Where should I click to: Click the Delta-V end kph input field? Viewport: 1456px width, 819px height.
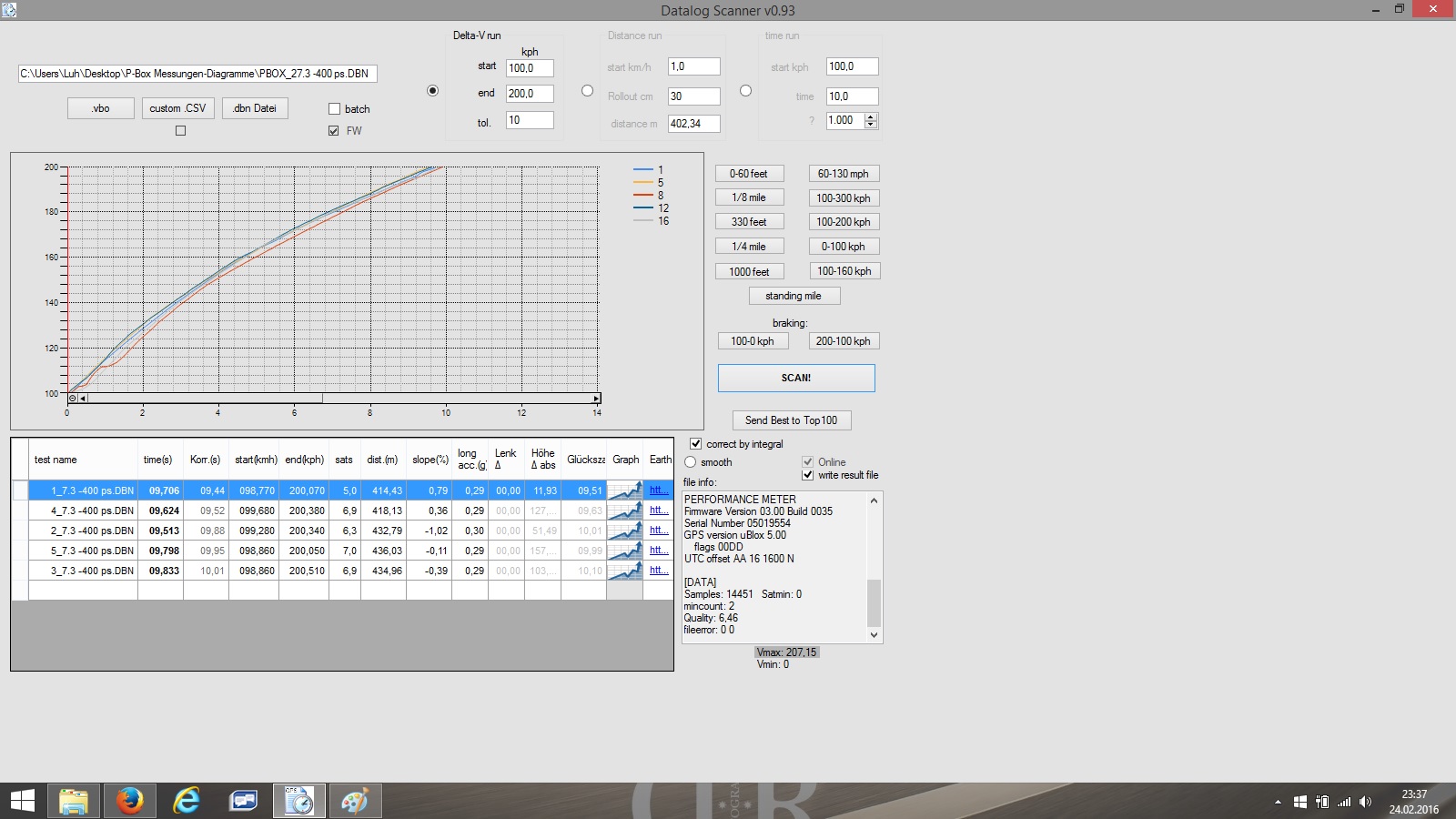(x=530, y=94)
